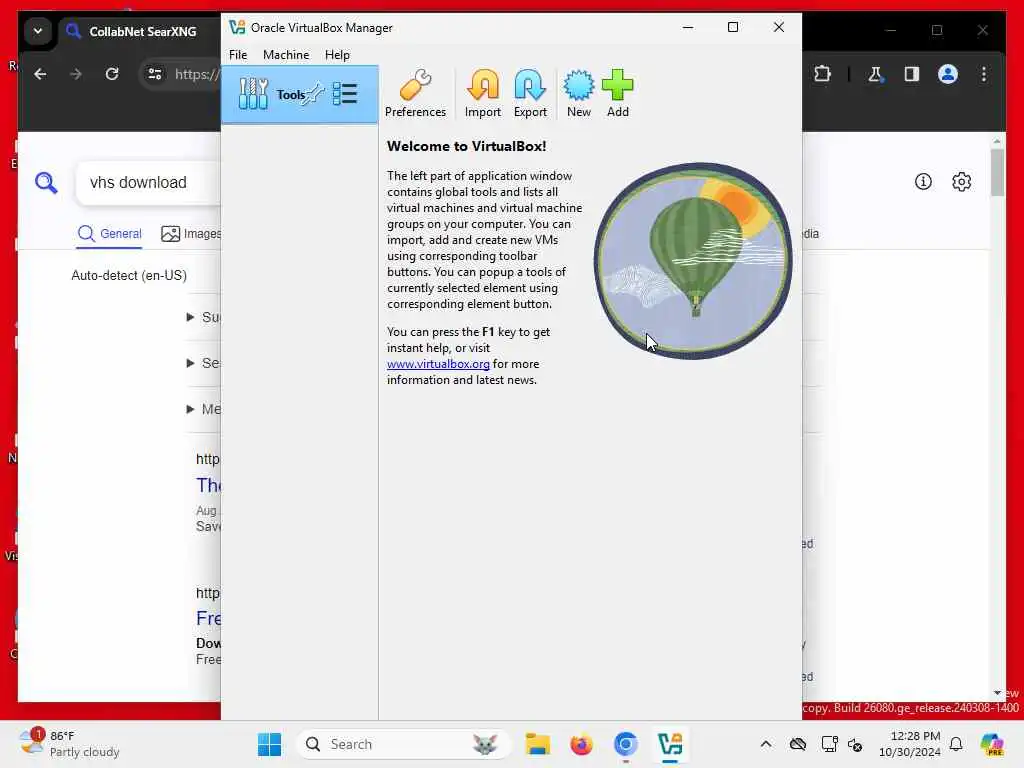This screenshot has height=768, width=1024.
Task: Open the Auto-detect (en-US) language dropdown
Action: pyautogui.click(x=129, y=276)
